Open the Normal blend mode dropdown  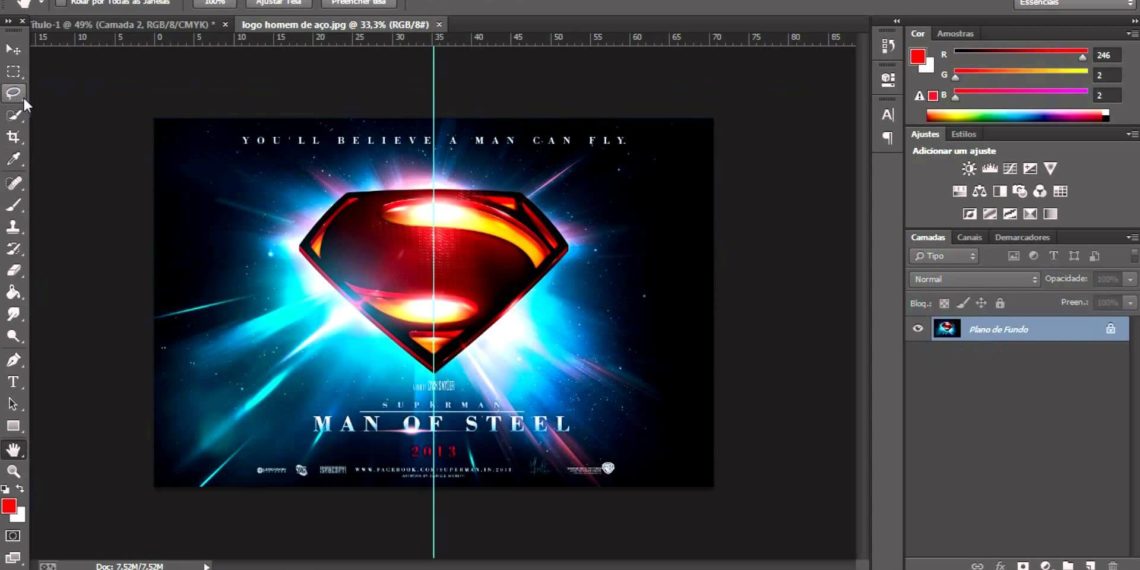pyautogui.click(x=974, y=279)
